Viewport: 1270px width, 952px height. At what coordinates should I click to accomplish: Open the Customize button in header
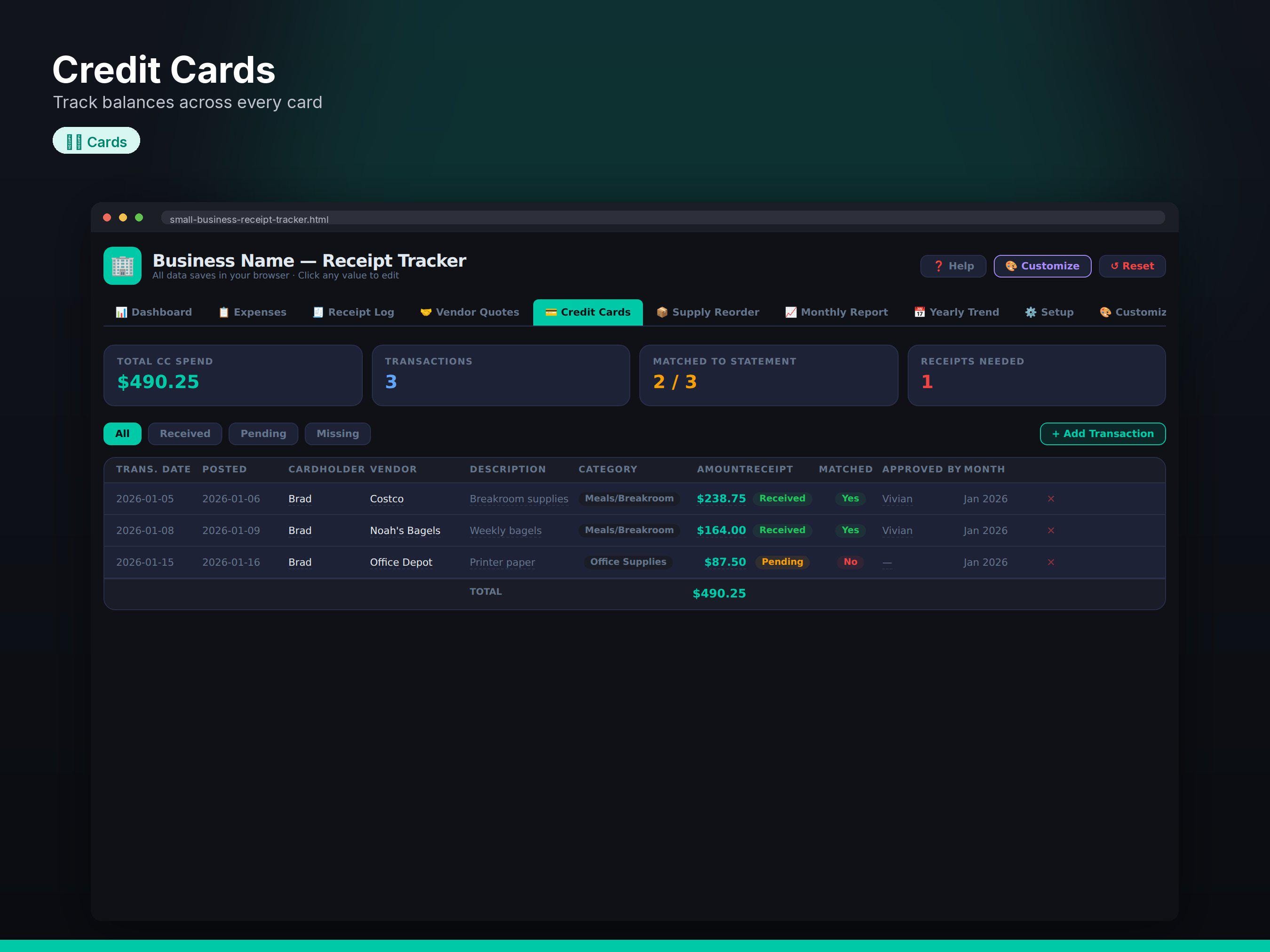pyautogui.click(x=1043, y=266)
